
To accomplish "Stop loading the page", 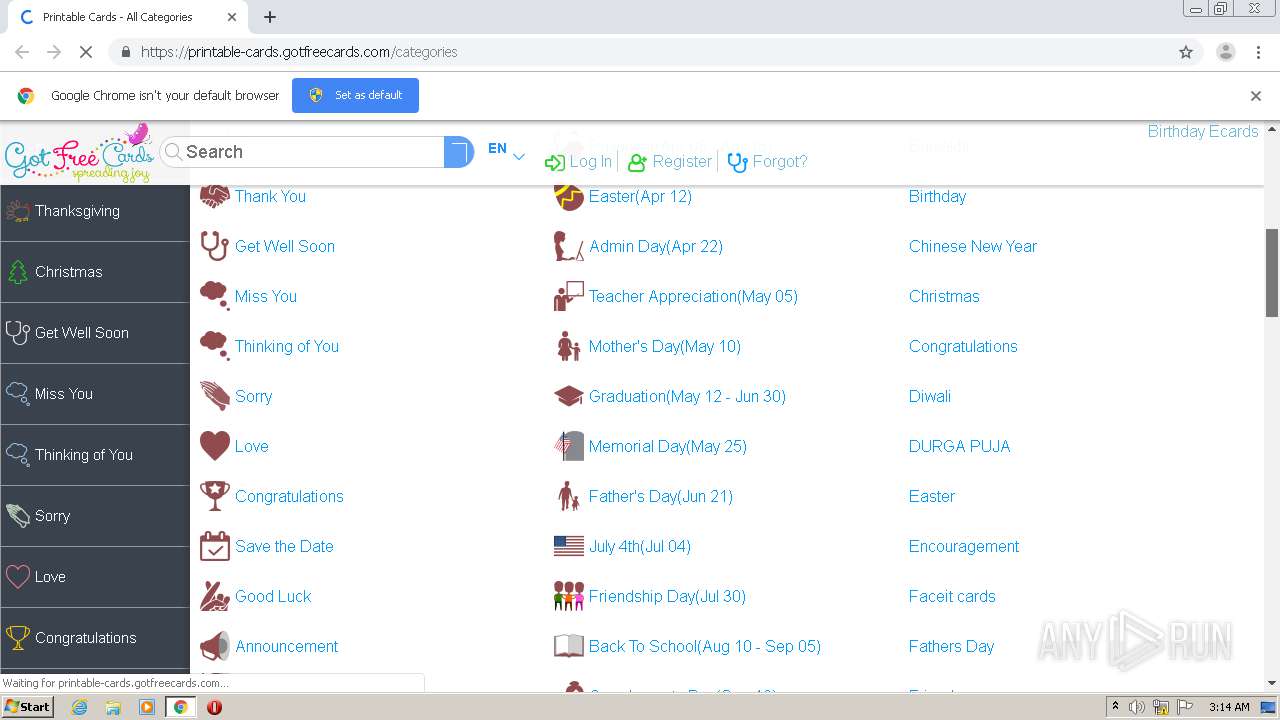I will point(85,52).
